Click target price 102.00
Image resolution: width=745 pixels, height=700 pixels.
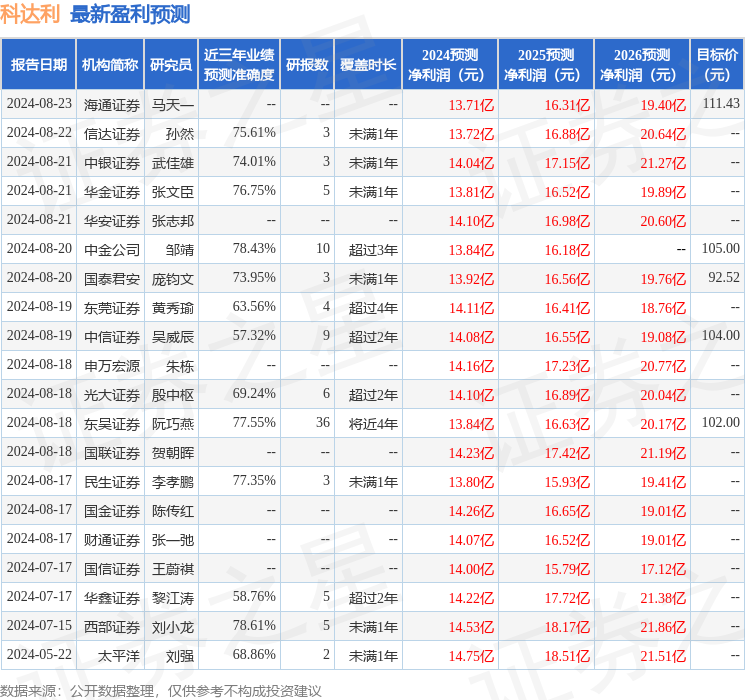pos(721,422)
